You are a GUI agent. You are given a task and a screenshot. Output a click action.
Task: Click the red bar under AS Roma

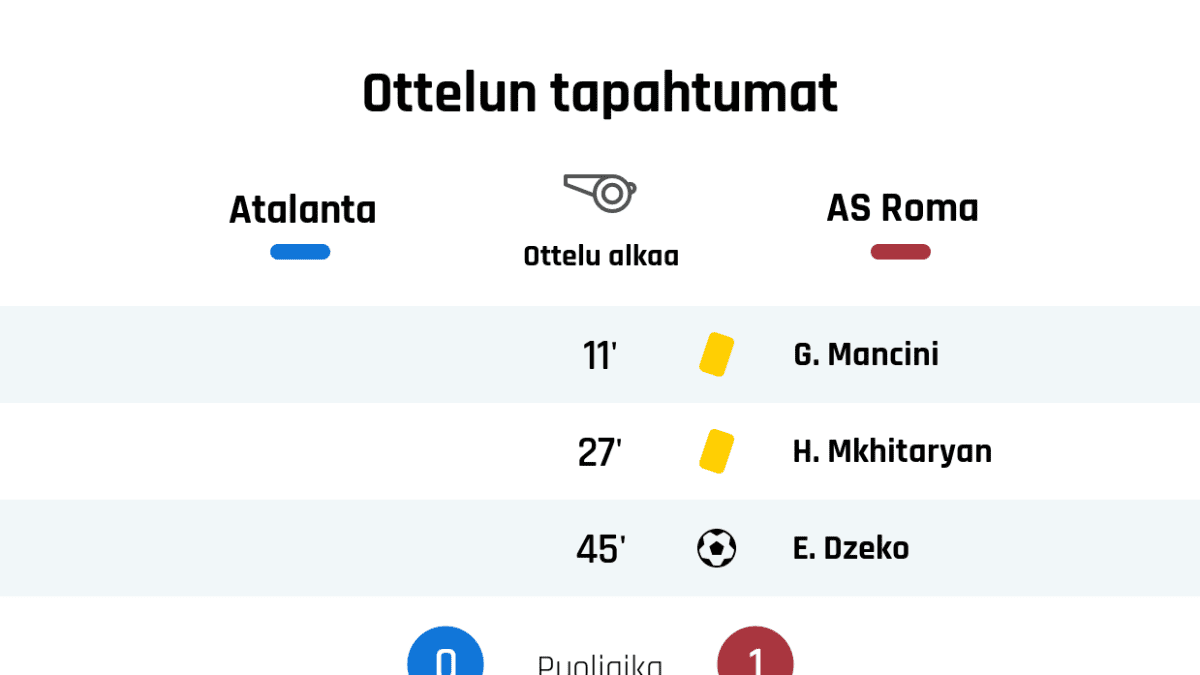[900, 252]
